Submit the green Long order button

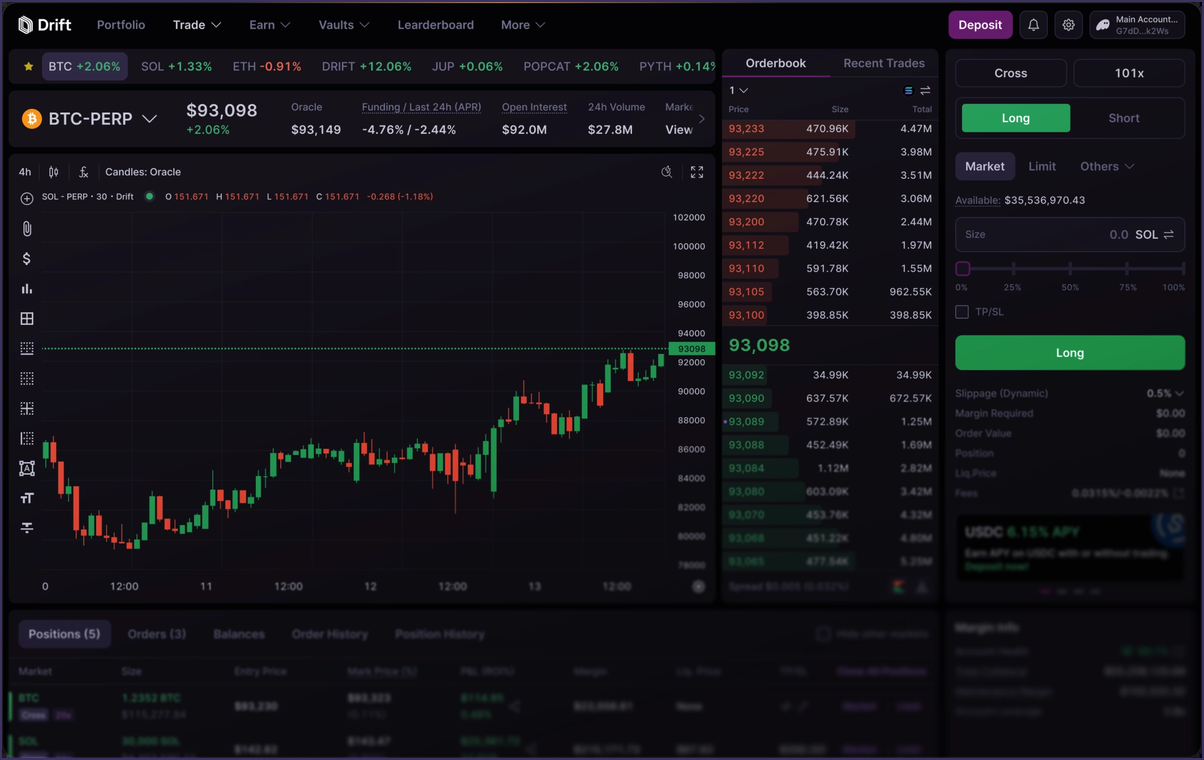point(1070,353)
